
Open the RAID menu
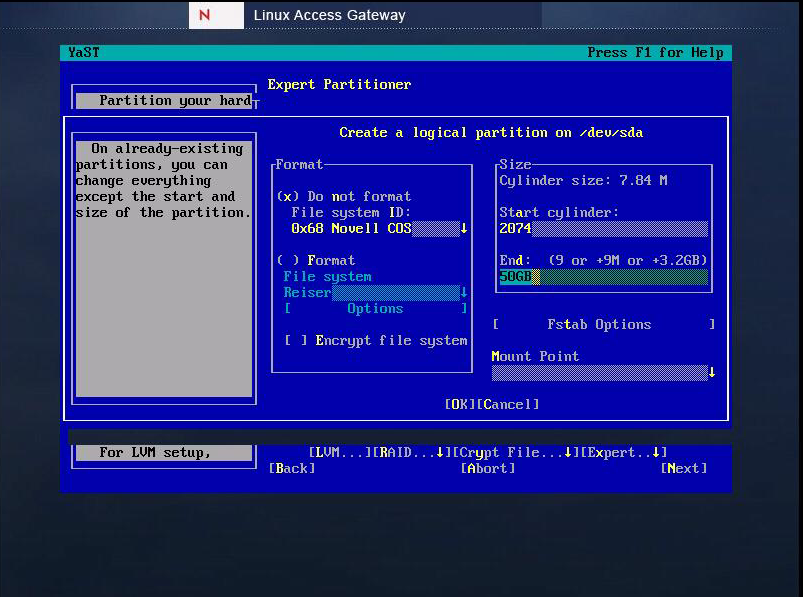[410, 453]
